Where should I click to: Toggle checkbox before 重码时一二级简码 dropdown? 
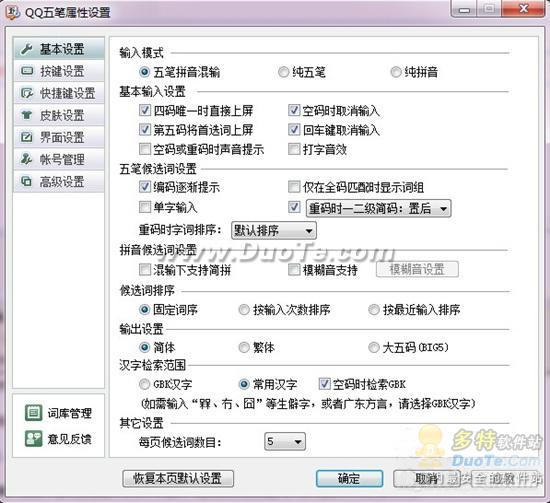point(294,207)
